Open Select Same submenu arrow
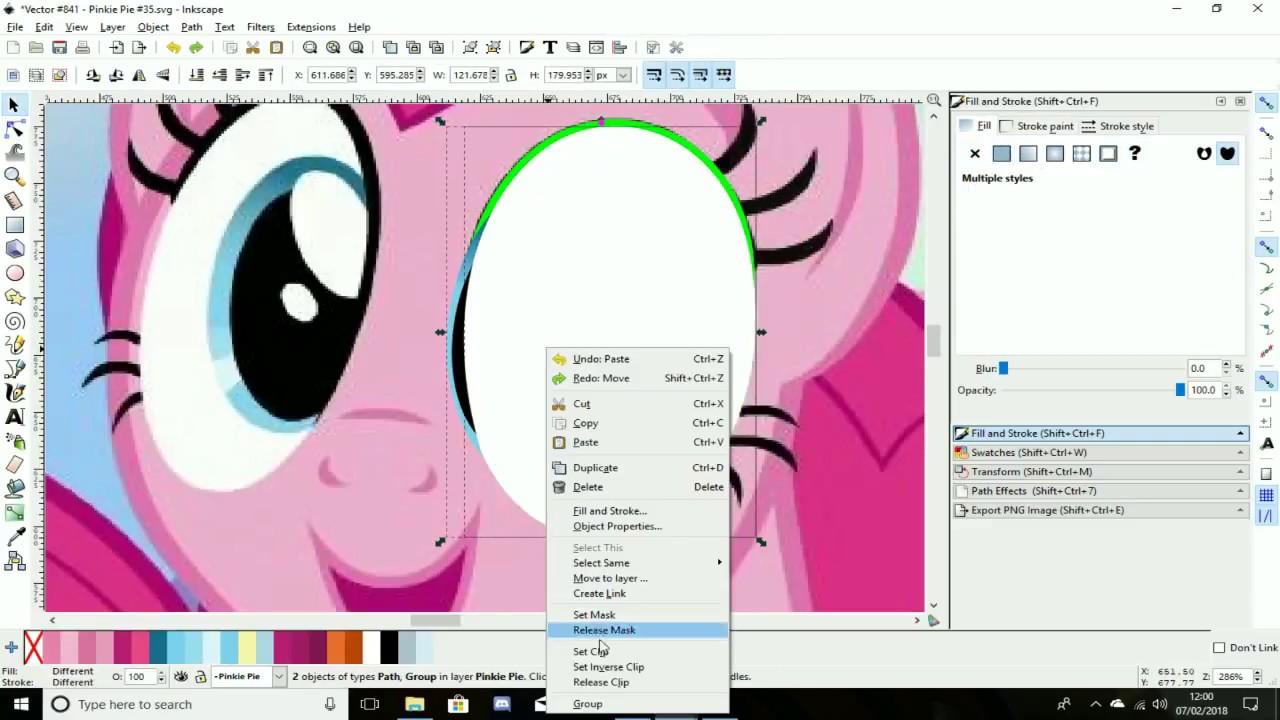Image resolution: width=1280 pixels, height=720 pixels. click(x=719, y=563)
